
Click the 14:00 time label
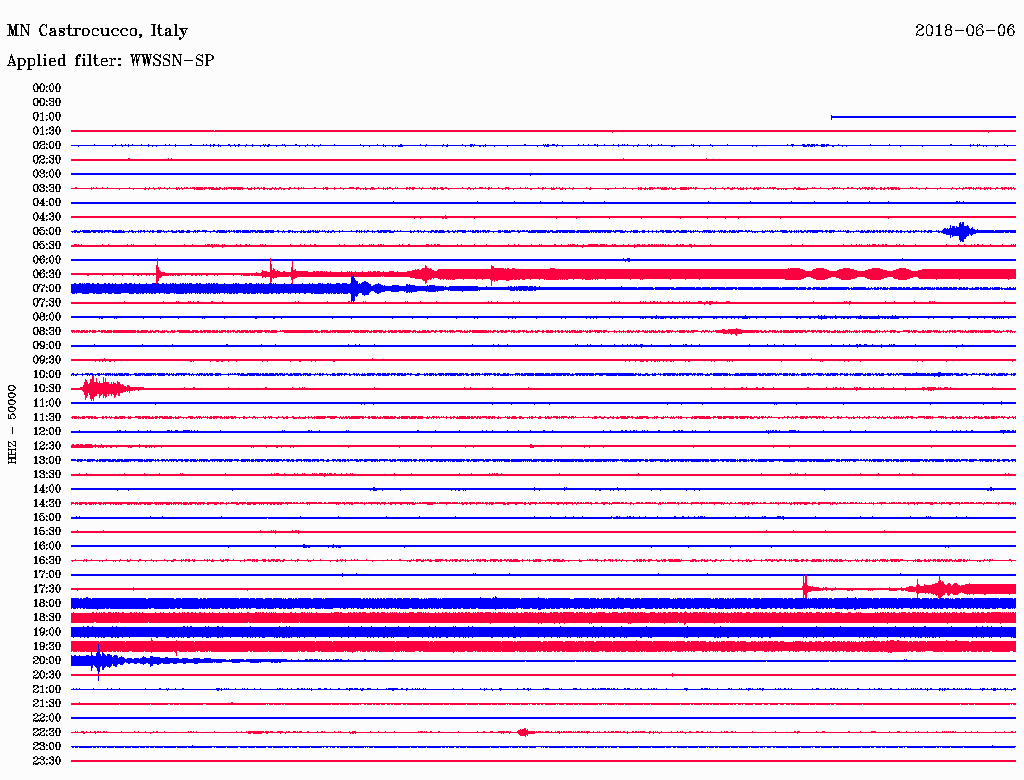pos(46,489)
